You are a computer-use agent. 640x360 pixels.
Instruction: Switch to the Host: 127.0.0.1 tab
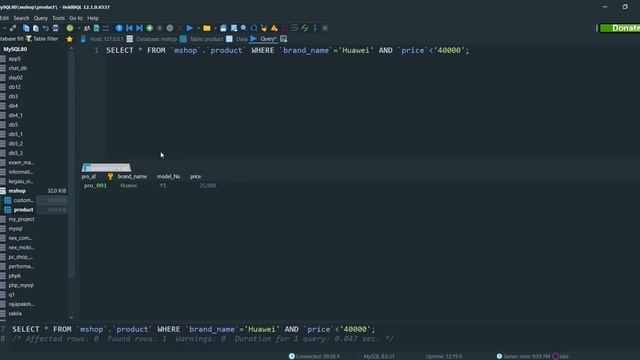click(x=102, y=39)
